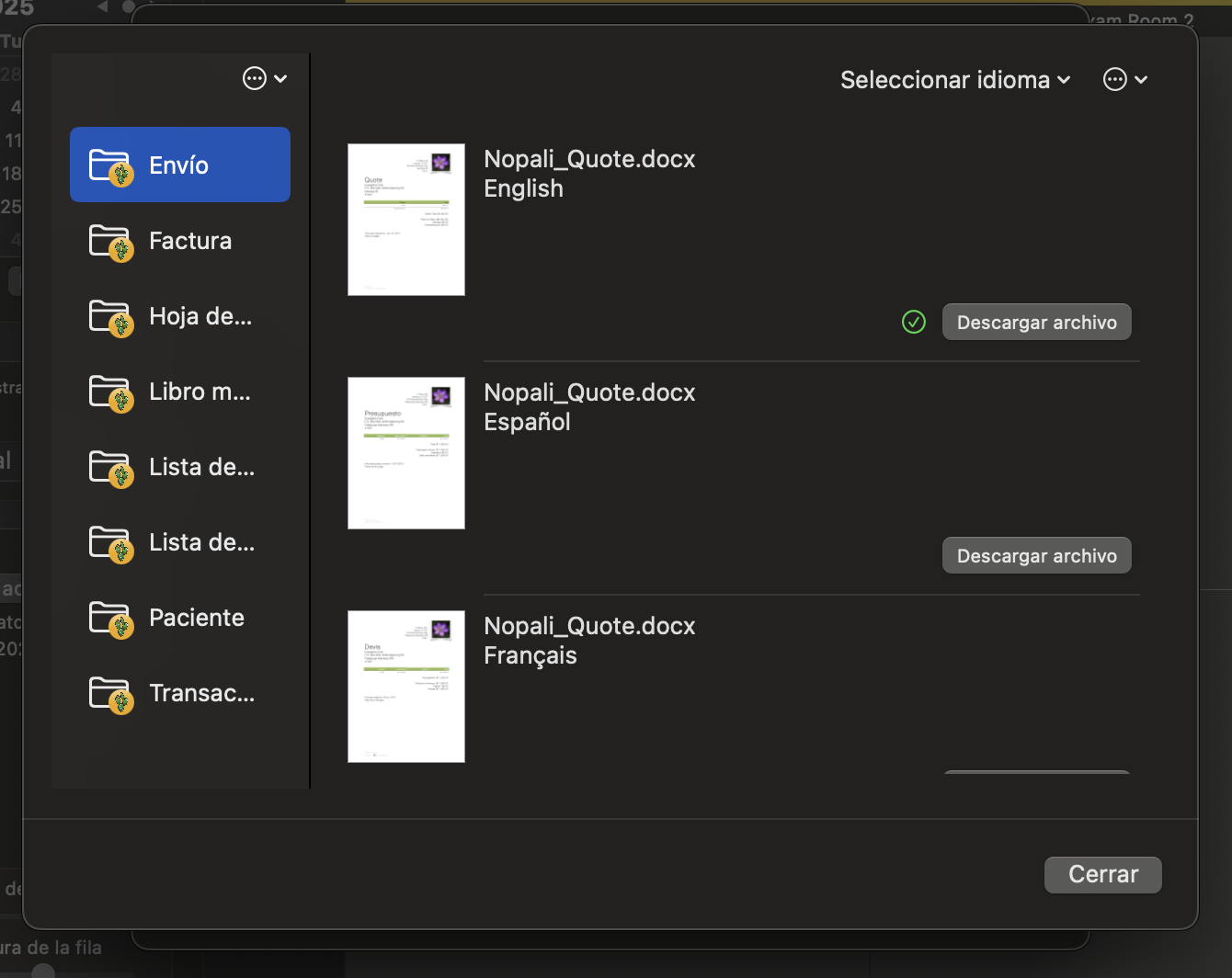This screenshot has width=1232, height=978.
Task: Select the second Lista de... sidebar item
Action: (x=180, y=542)
